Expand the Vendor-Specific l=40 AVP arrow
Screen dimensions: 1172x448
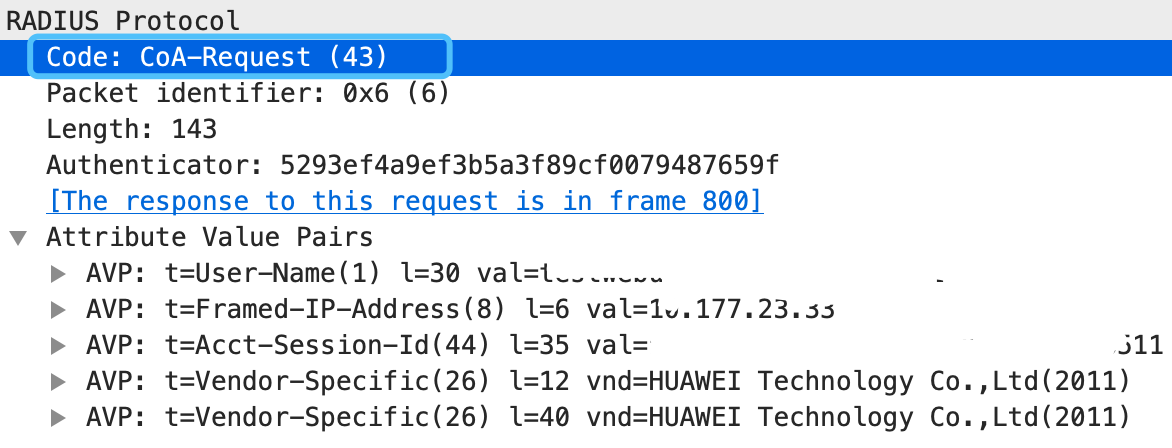point(58,417)
